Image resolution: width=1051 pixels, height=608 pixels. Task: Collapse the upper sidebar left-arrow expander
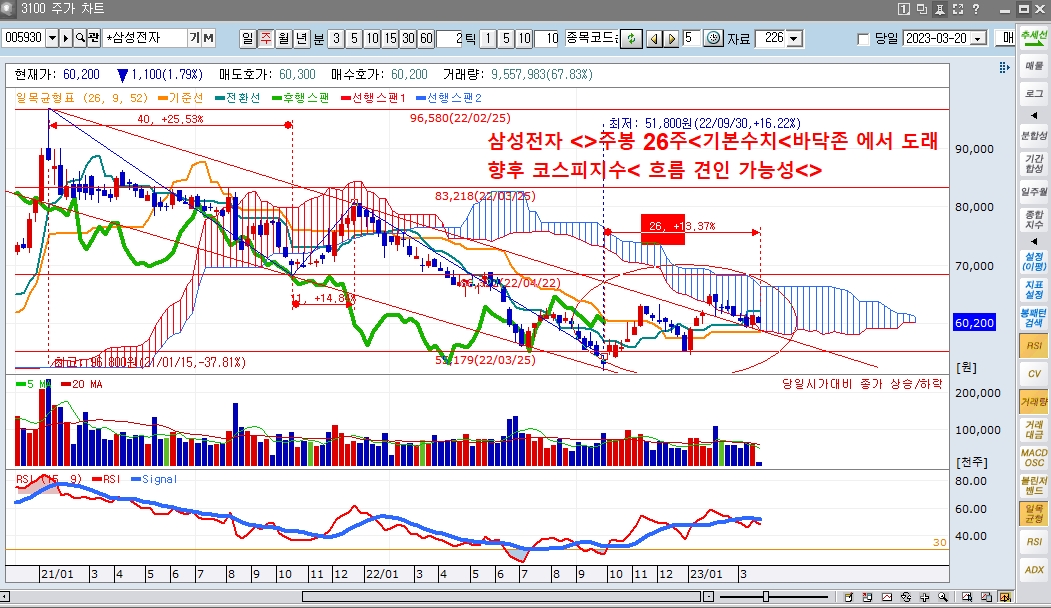coord(1034,115)
